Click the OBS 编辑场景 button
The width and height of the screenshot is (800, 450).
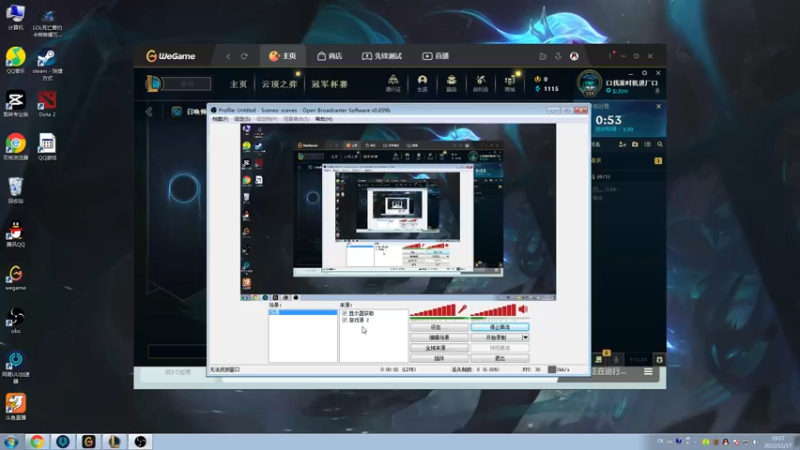439,338
